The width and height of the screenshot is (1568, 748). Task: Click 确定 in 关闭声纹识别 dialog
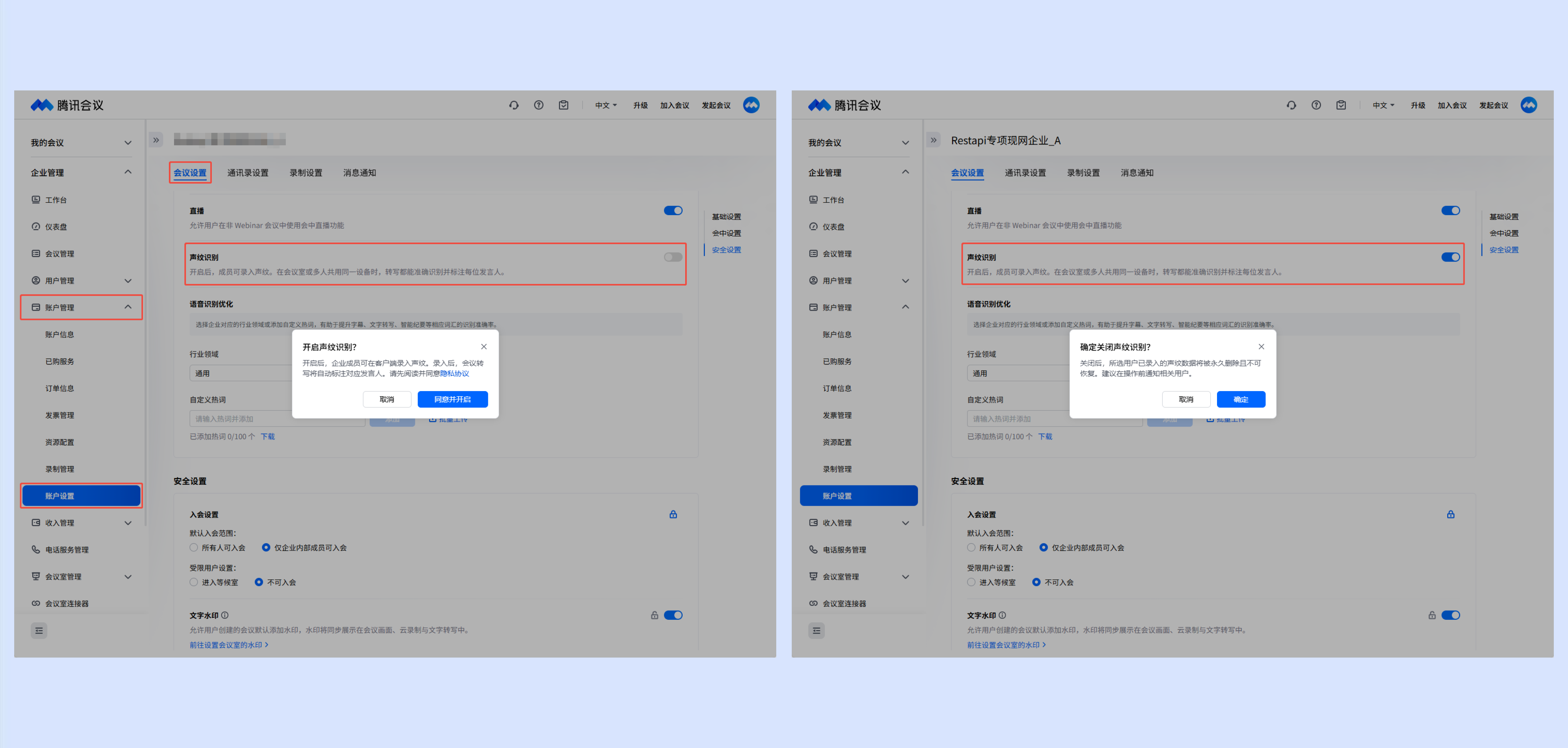1241,399
